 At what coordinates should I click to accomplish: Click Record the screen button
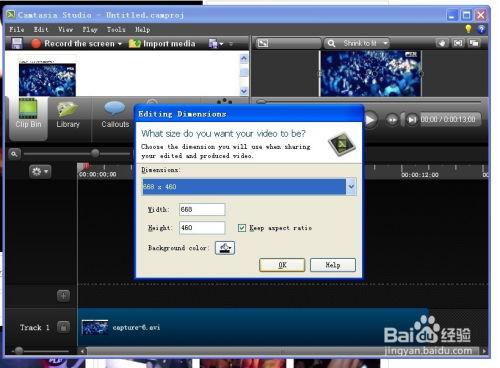pos(73,44)
